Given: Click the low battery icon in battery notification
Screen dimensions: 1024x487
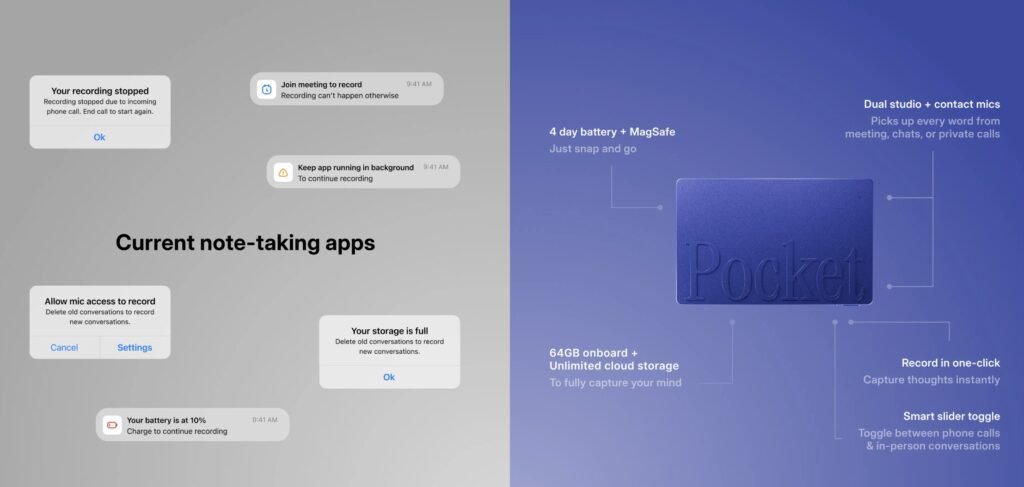Looking at the screenshot, I should coord(112,425).
